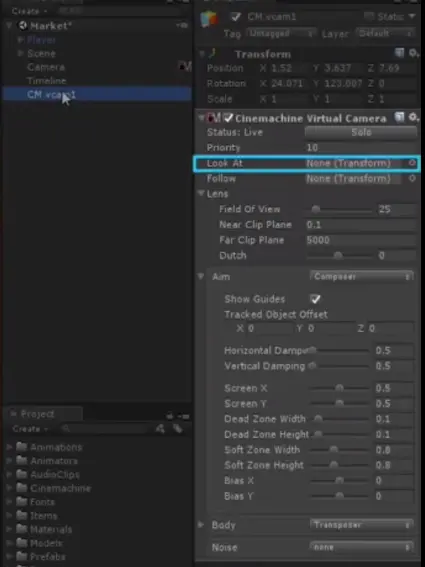Image resolution: width=425 pixels, height=567 pixels.
Task: Open the Transform component gear menu
Action: click(x=413, y=54)
